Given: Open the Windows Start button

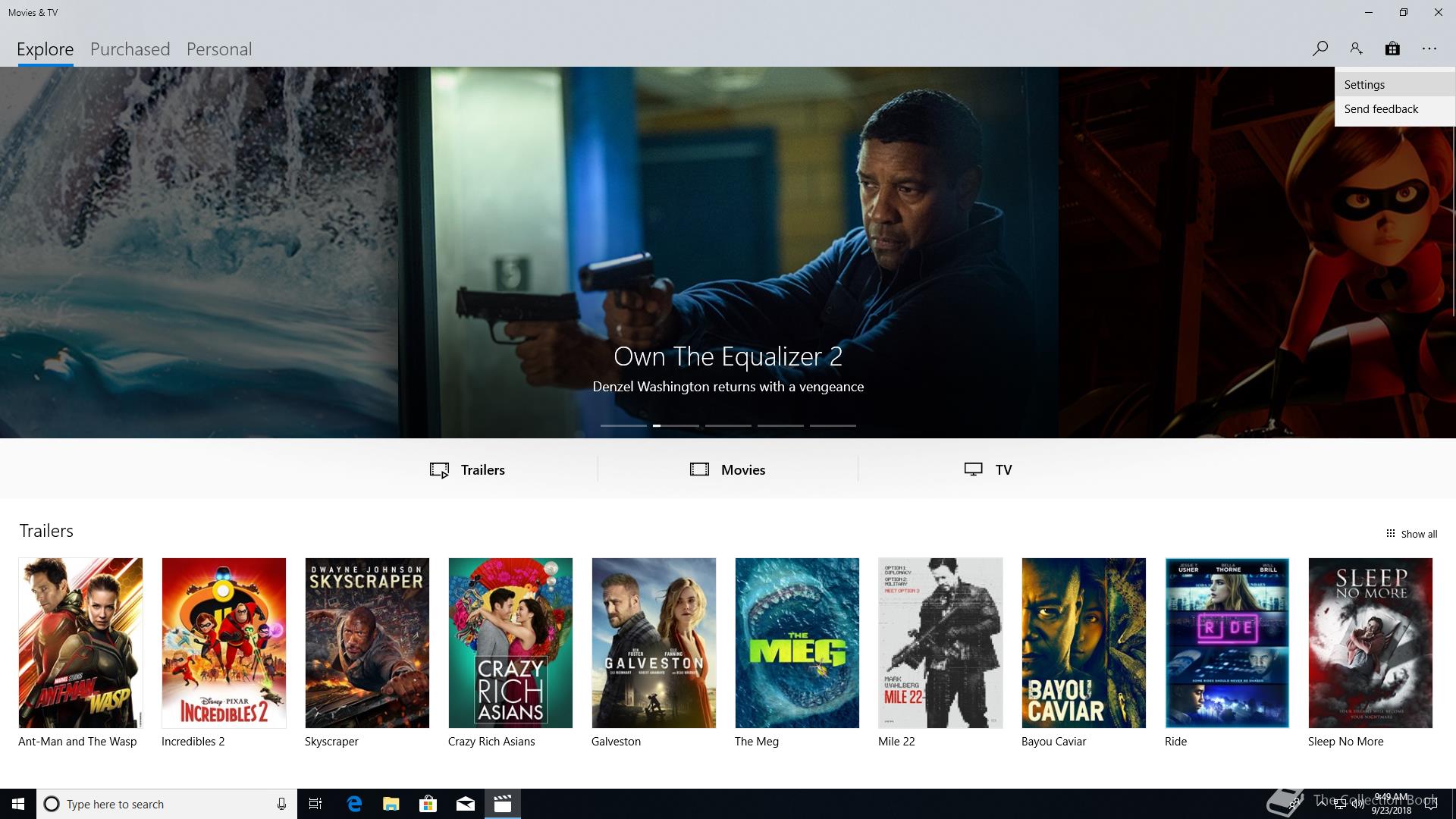Looking at the screenshot, I should (18, 804).
